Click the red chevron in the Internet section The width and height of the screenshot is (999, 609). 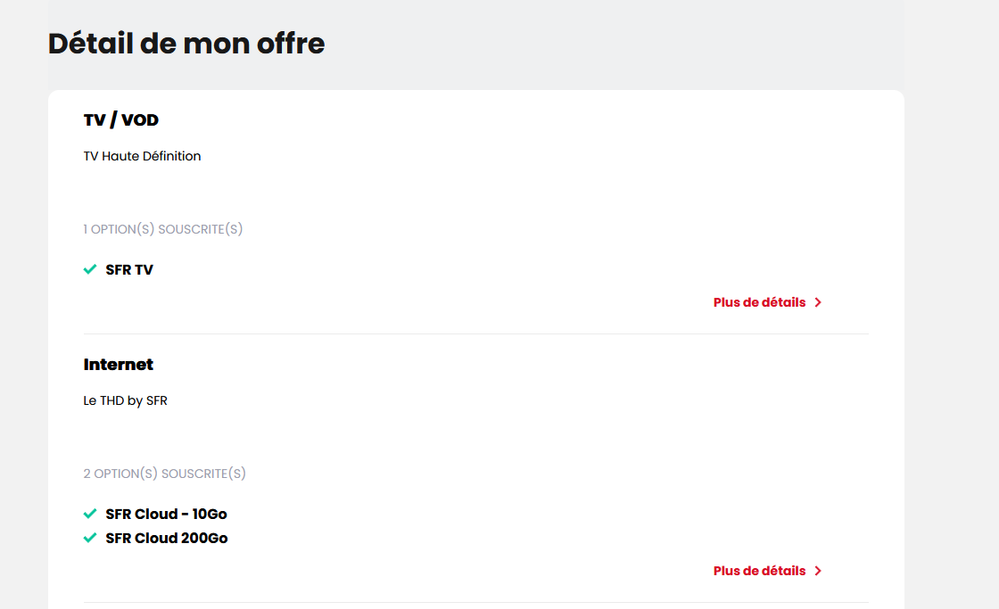[x=817, y=570]
